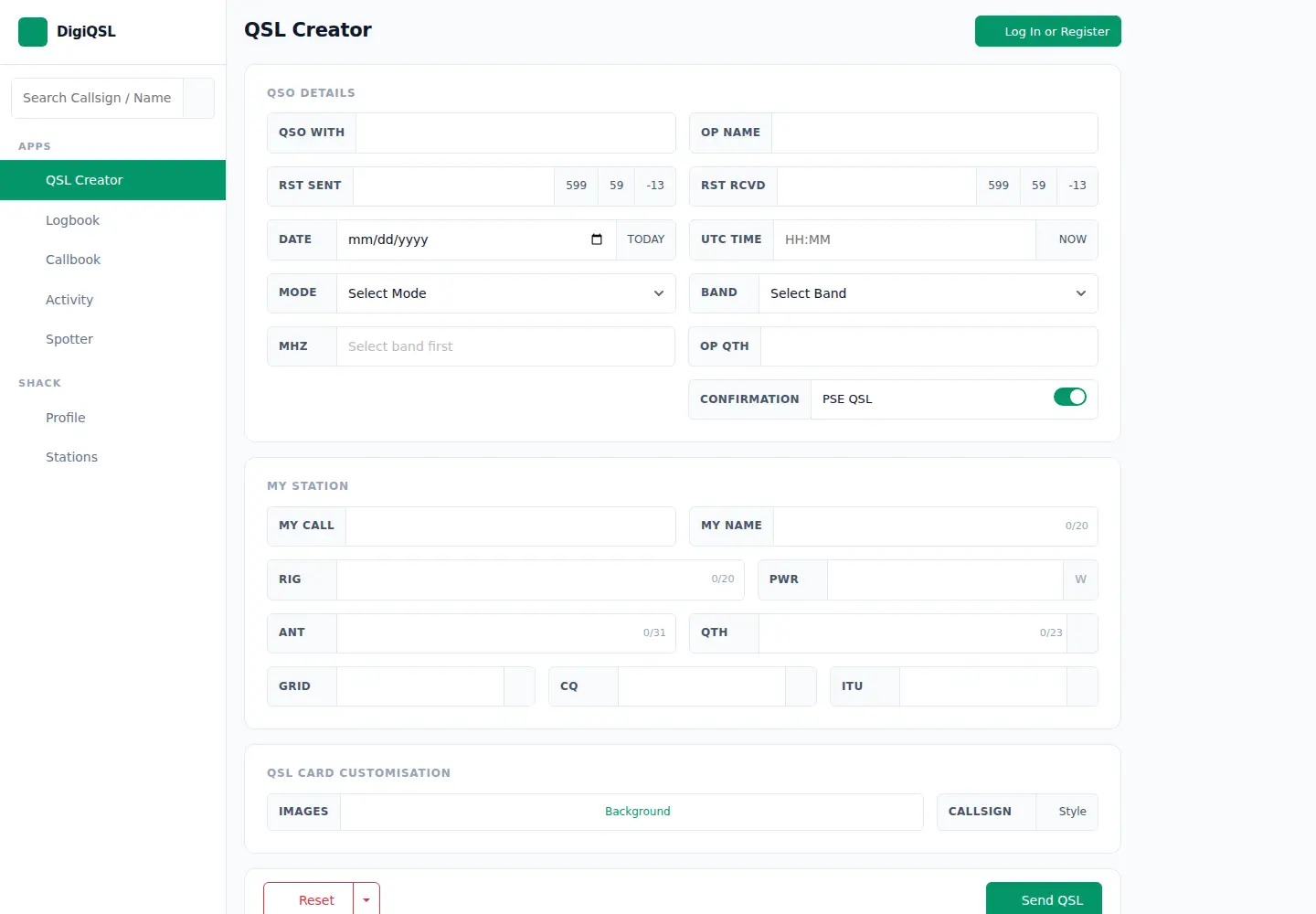Open the Activity page
Image resolution: width=1316 pixels, height=914 pixels.
pyautogui.click(x=113, y=300)
